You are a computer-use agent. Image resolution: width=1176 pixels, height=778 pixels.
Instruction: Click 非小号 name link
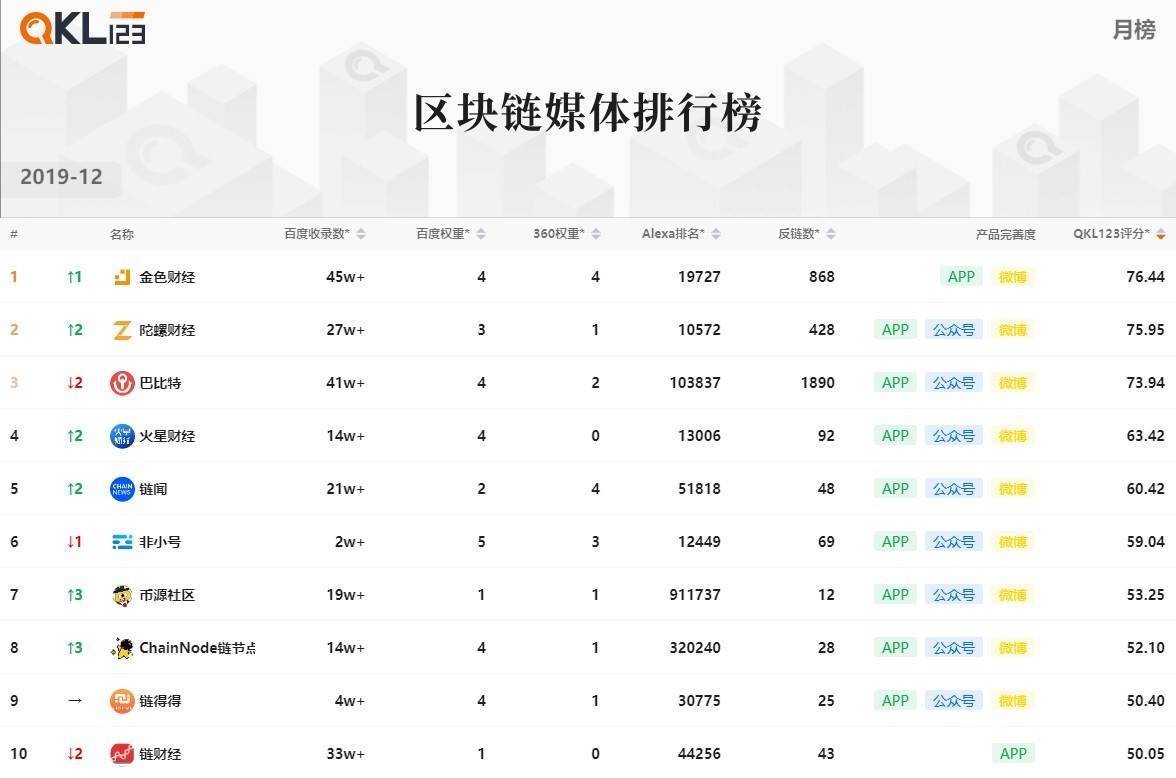coord(160,542)
